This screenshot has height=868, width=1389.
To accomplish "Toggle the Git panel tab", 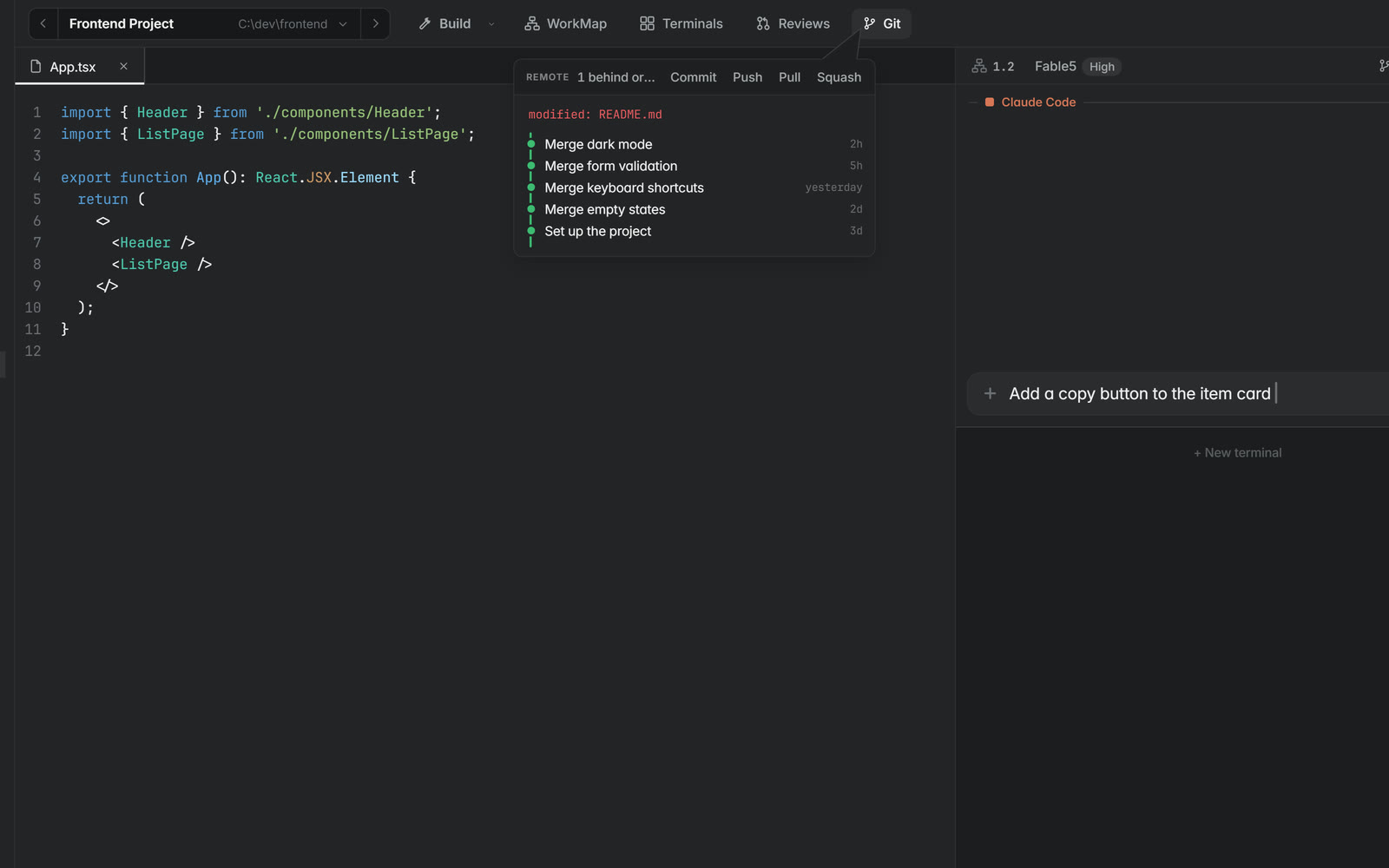I will (x=881, y=23).
